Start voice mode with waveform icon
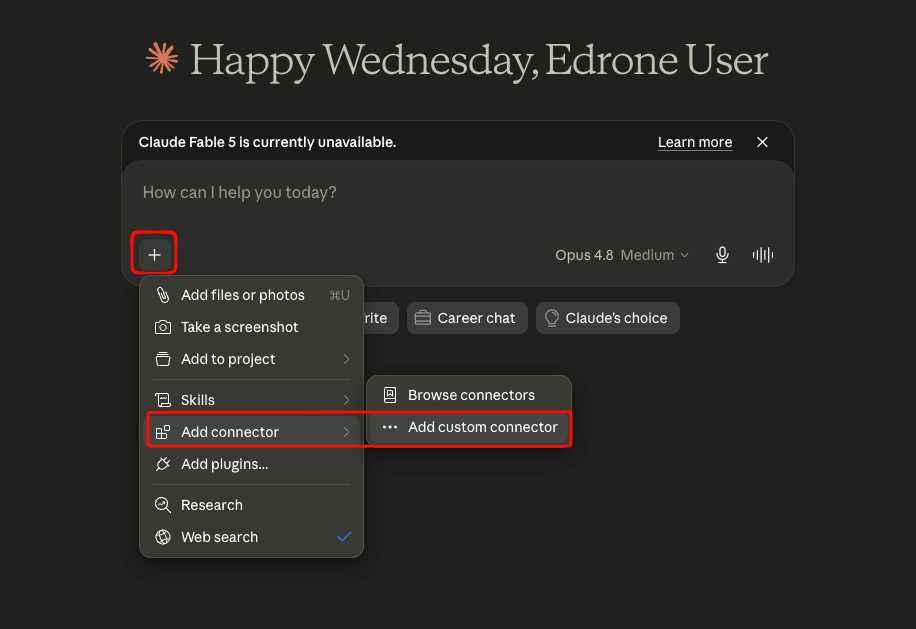Viewport: 916px width, 629px height. click(762, 255)
